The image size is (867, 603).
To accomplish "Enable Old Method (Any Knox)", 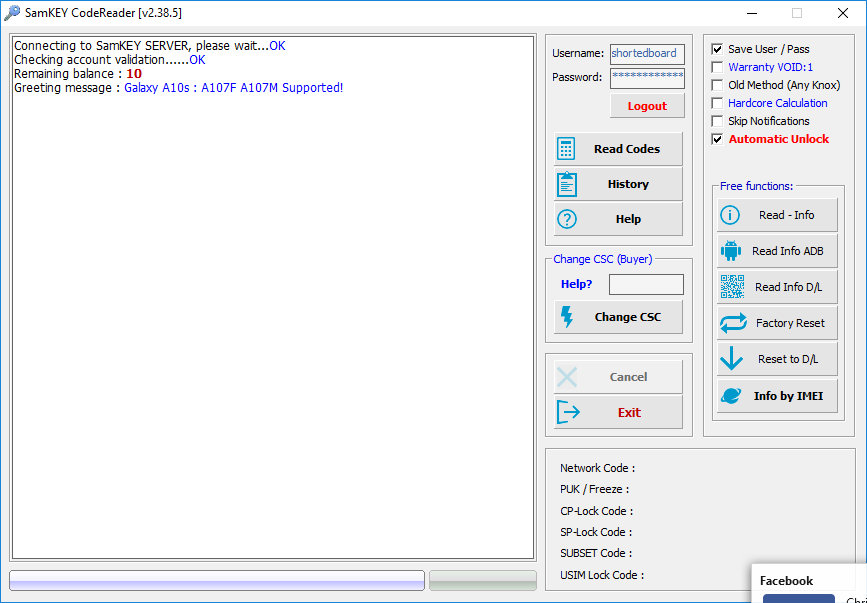I will 716,84.
